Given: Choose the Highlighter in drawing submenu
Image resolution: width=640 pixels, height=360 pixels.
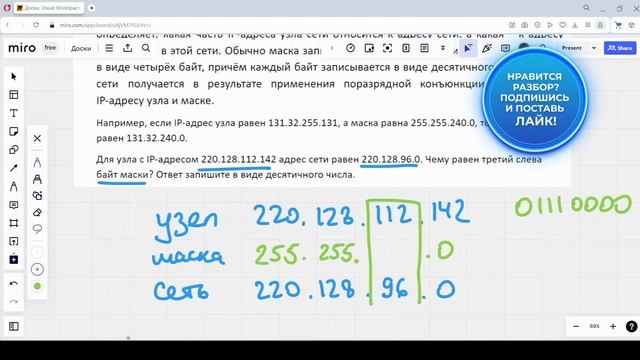Looking at the screenshot, I should tap(37, 179).
